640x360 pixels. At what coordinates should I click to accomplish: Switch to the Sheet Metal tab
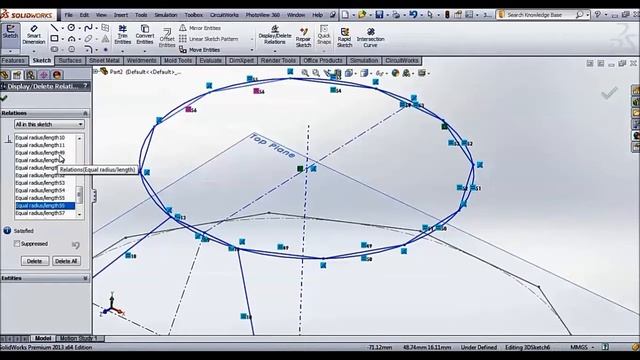[x=104, y=60]
